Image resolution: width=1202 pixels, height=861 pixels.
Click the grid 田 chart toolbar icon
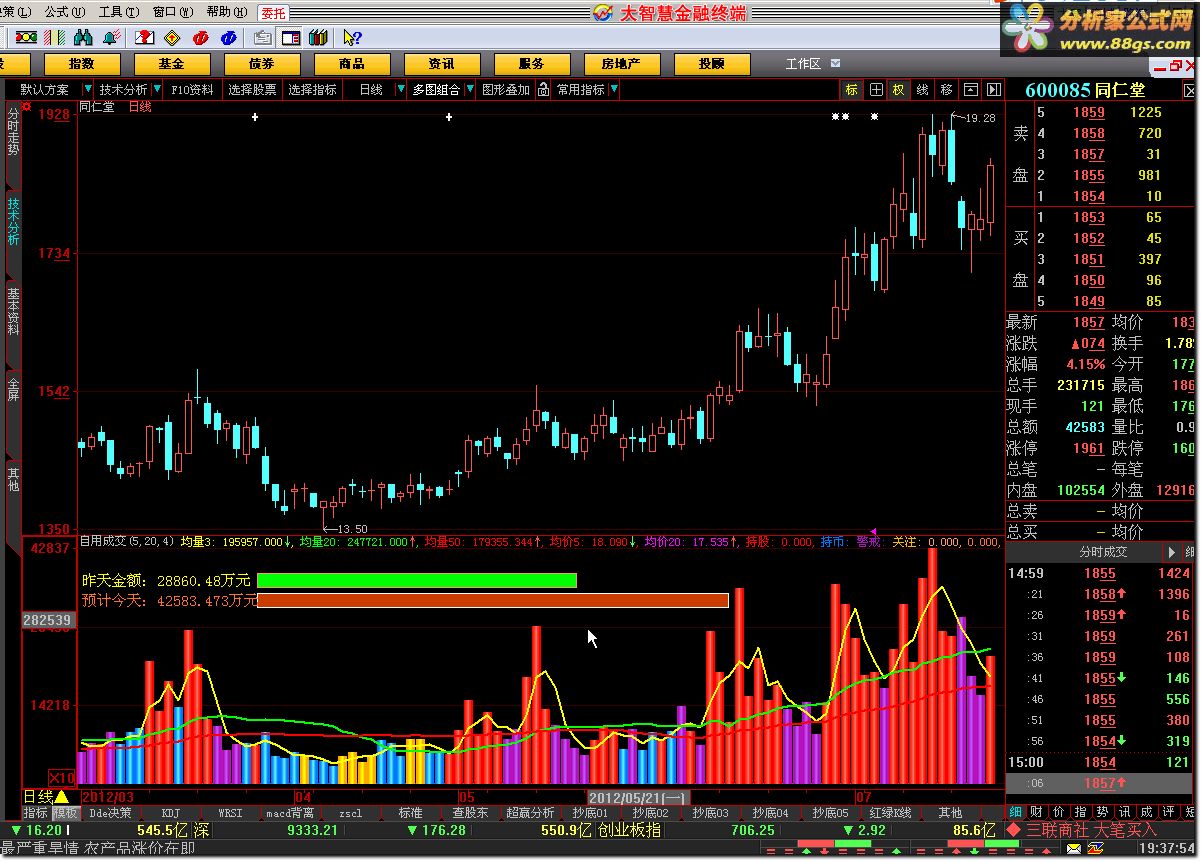pos(876,89)
